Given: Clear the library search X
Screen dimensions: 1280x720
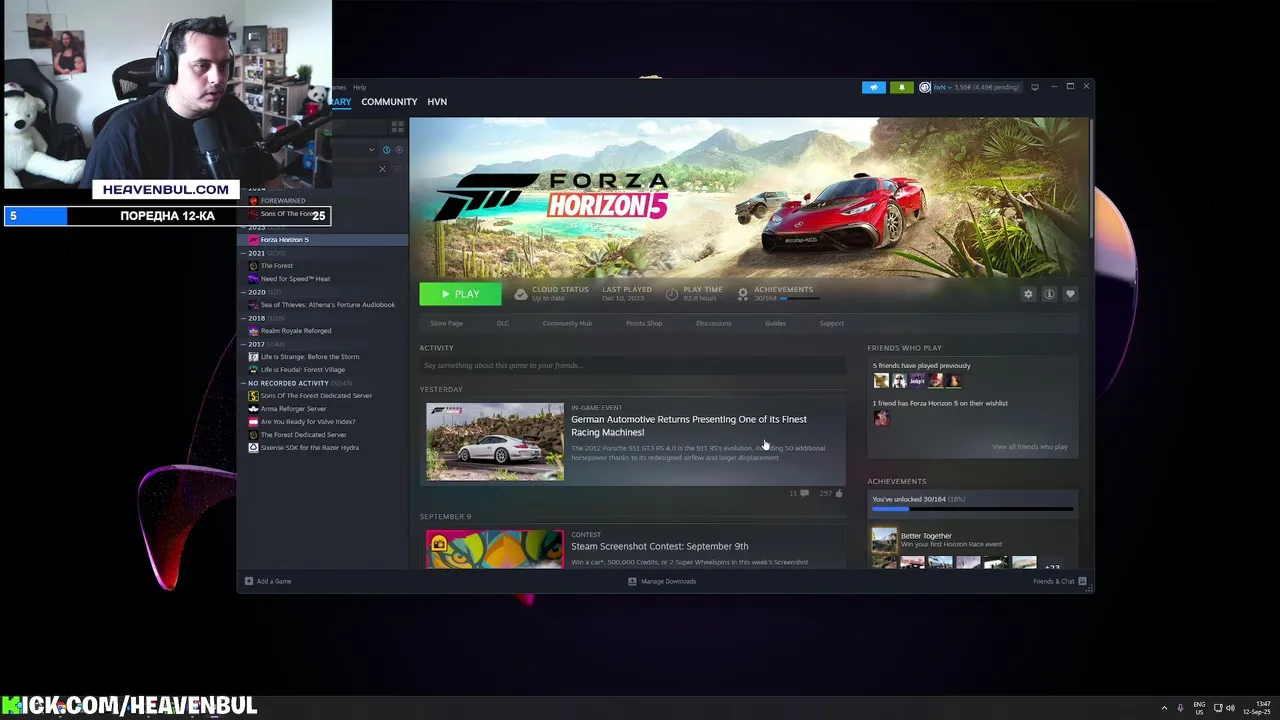Looking at the screenshot, I should click(x=382, y=169).
